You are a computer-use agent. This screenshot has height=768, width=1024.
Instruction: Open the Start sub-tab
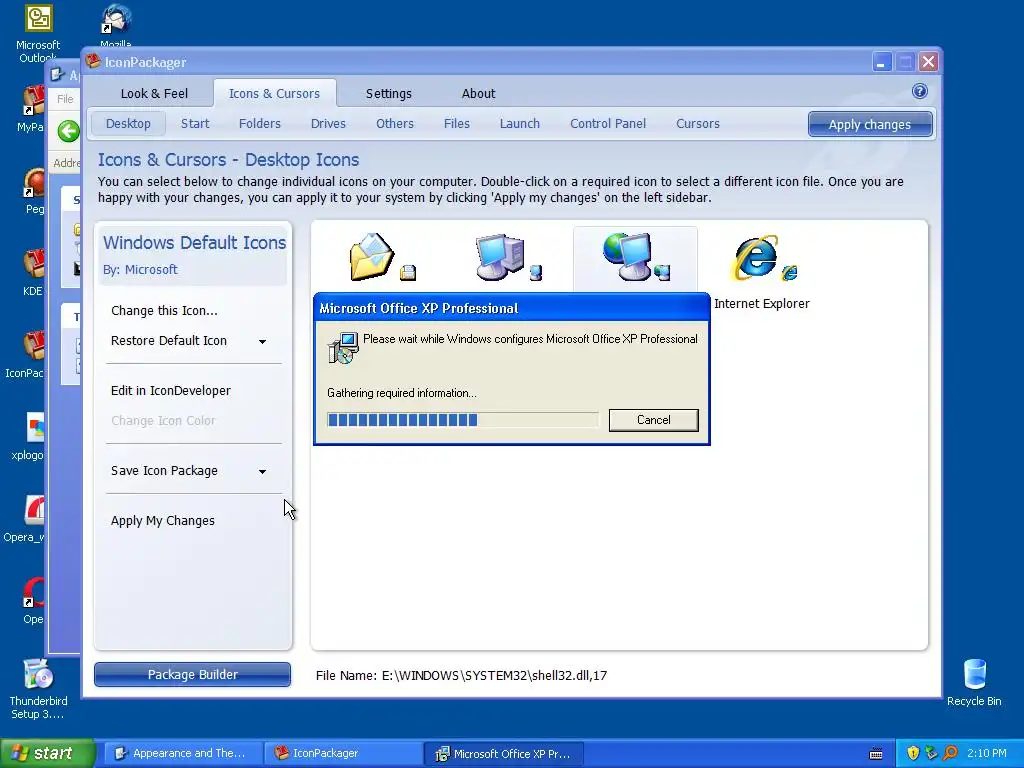pyautogui.click(x=195, y=123)
